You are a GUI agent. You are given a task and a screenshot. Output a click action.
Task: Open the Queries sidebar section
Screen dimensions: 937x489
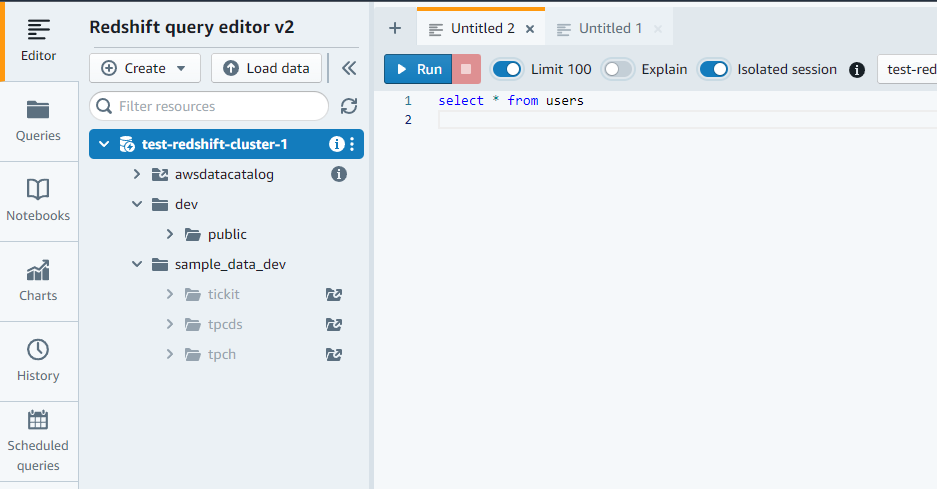pyautogui.click(x=38, y=121)
